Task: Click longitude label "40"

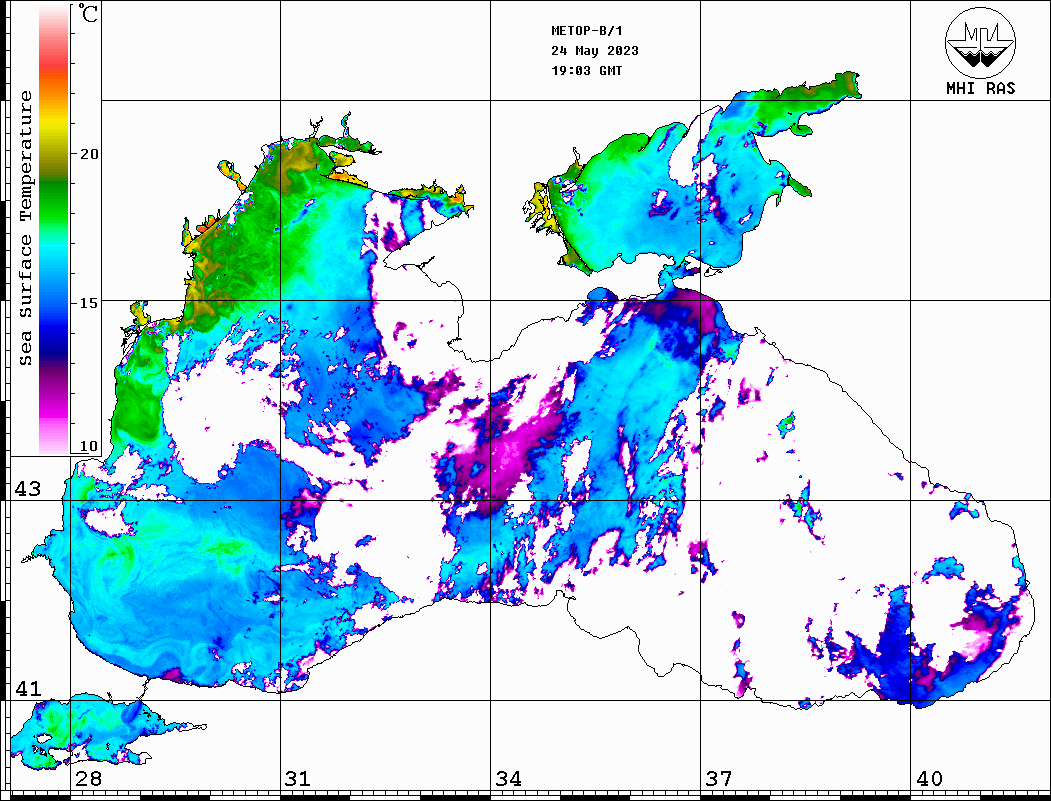Action: coord(929,779)
